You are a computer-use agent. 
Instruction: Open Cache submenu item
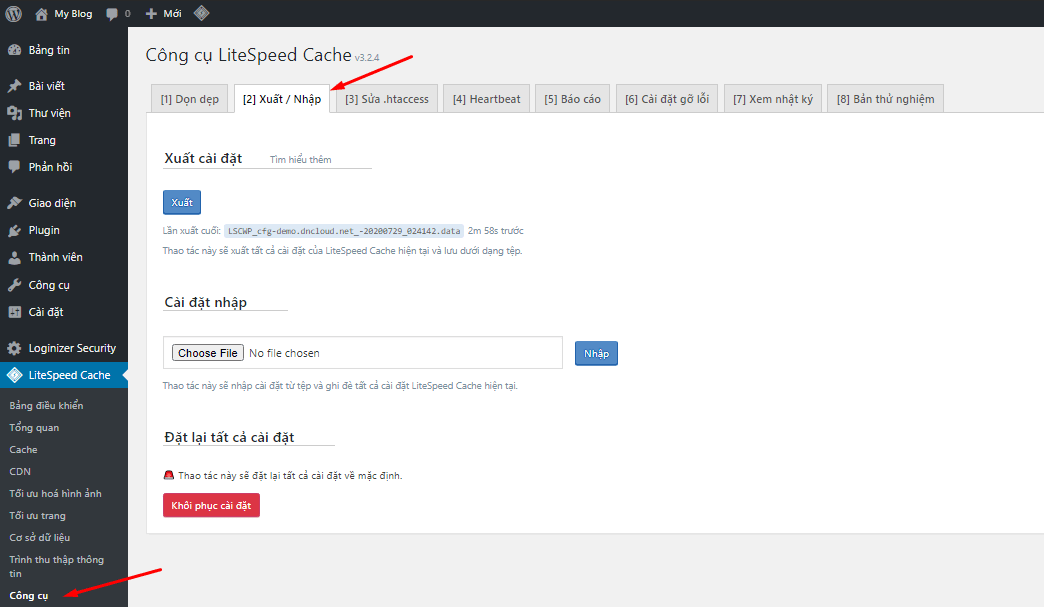[23, 449]
